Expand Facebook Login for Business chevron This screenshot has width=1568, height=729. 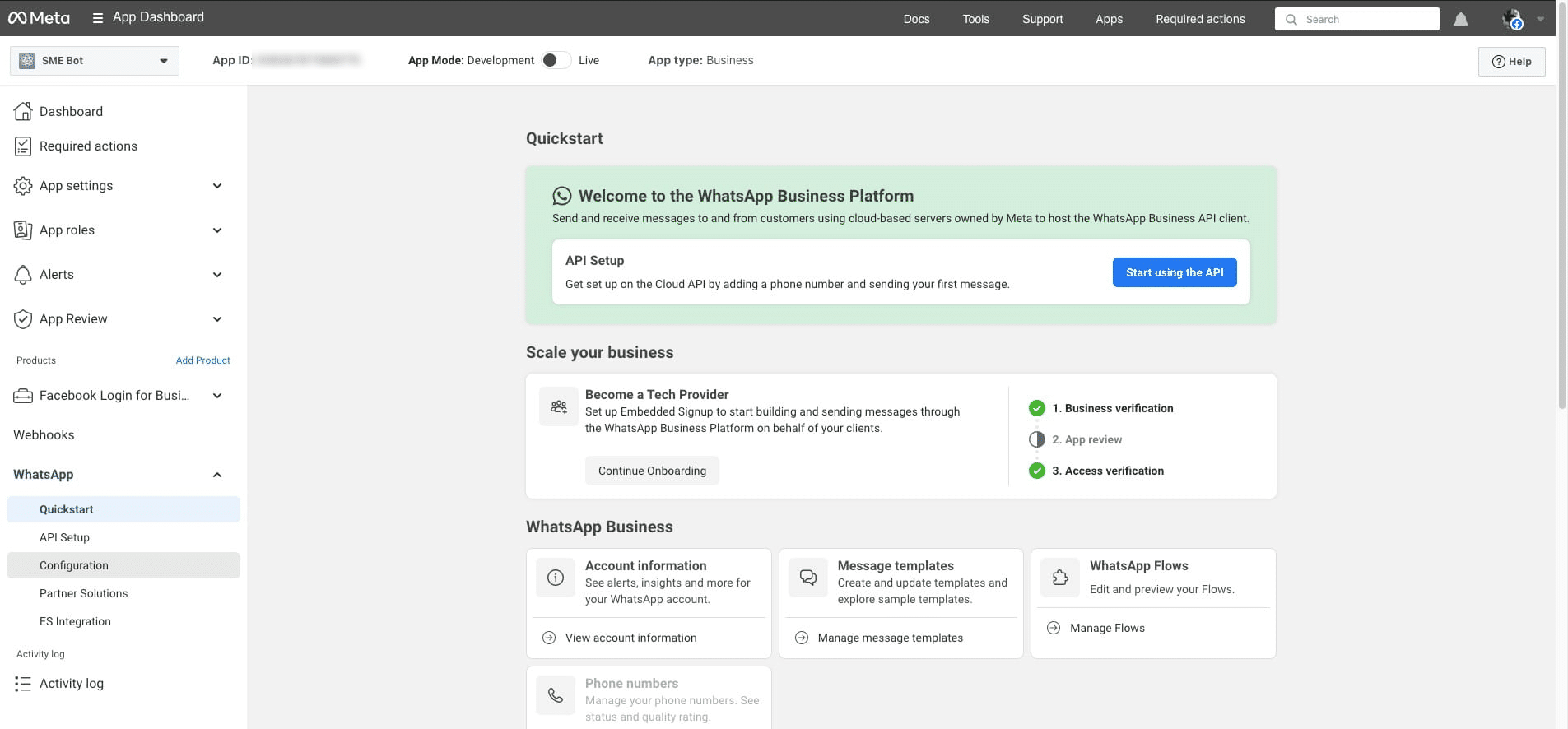[217, 396]
